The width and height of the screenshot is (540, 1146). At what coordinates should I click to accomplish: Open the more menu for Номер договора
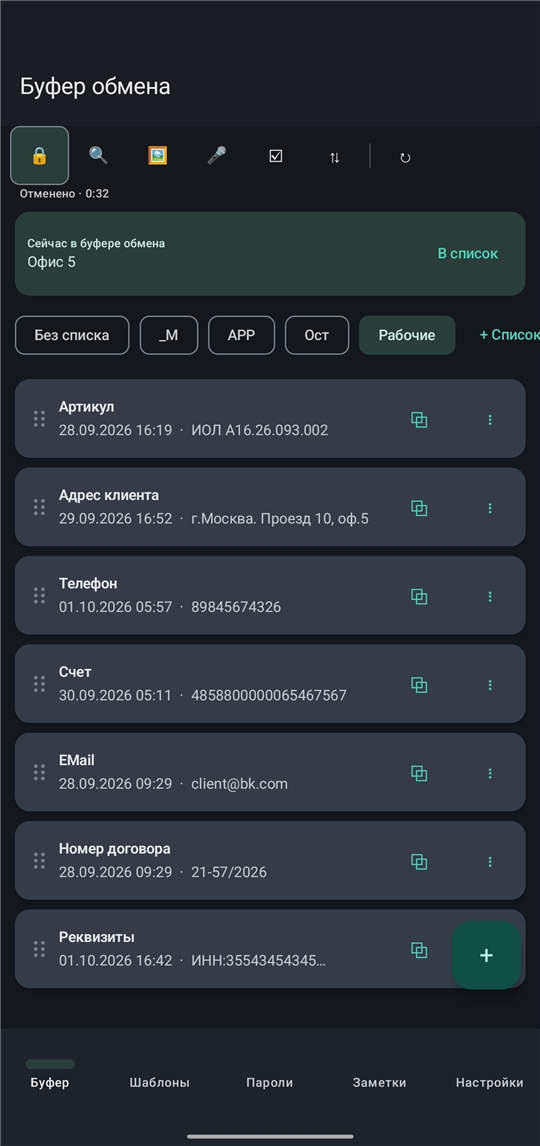(490, 862)
